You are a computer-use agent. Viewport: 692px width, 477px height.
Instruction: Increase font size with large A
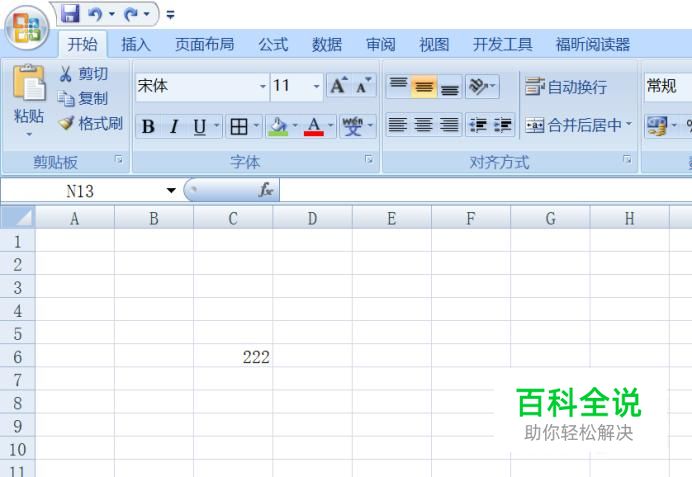338,85
